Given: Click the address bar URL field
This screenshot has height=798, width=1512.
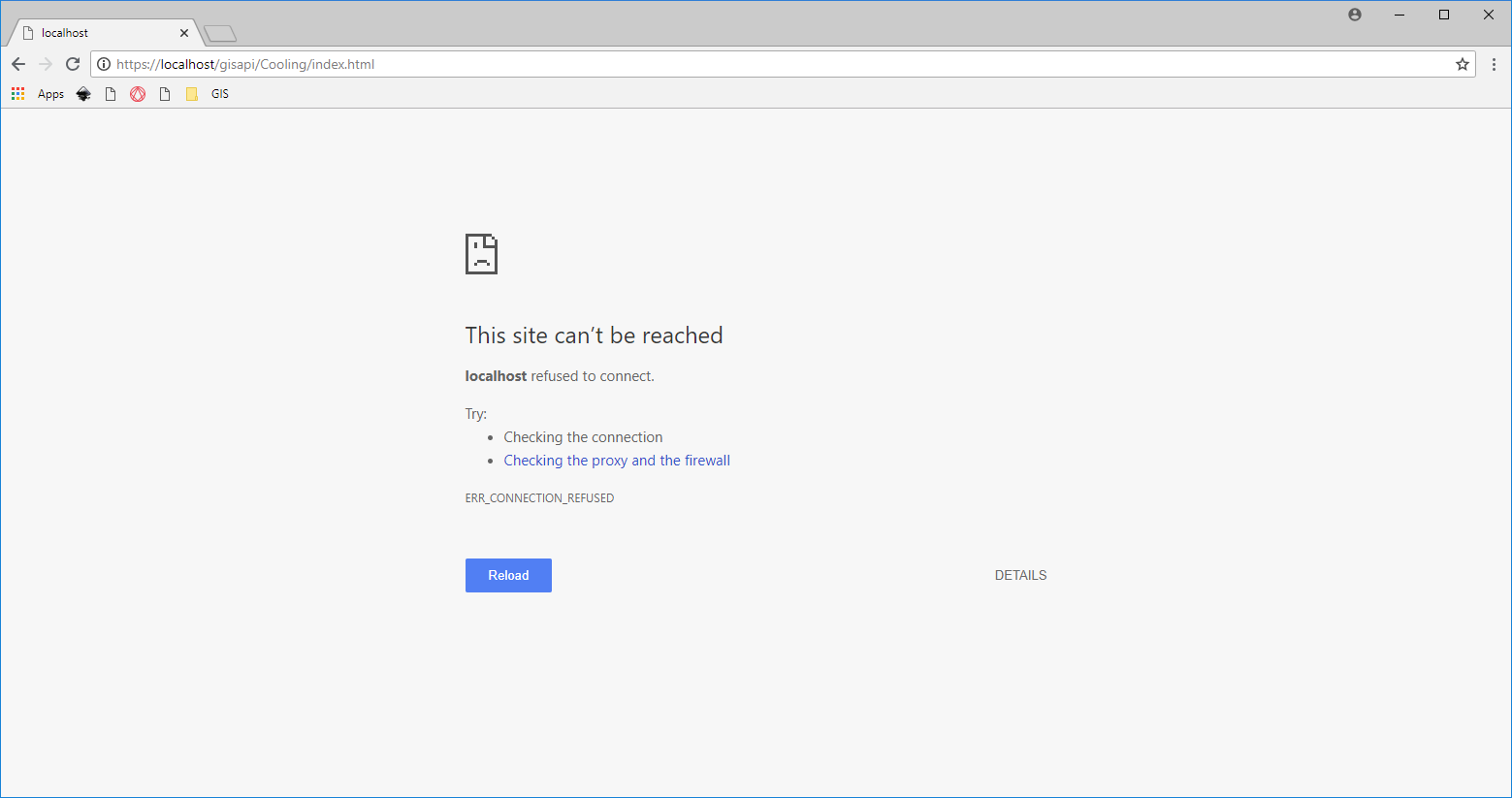Looking at the screenshot, I should click(x=782, y=64).
